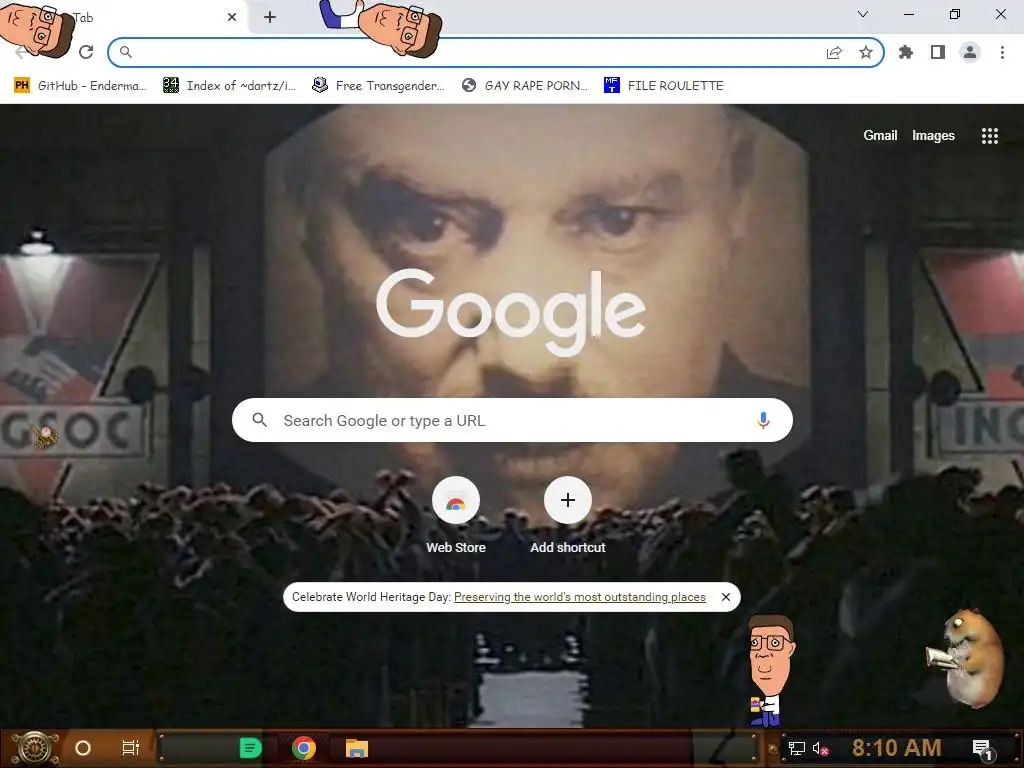This screenshot has height=768, width=1024.
Task: Click the Chrome taskbar icon
Action: (x=304, y=748)
